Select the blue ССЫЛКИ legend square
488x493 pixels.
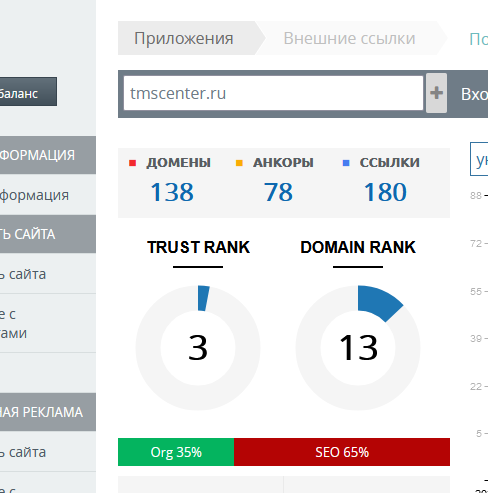click(346, 163)
